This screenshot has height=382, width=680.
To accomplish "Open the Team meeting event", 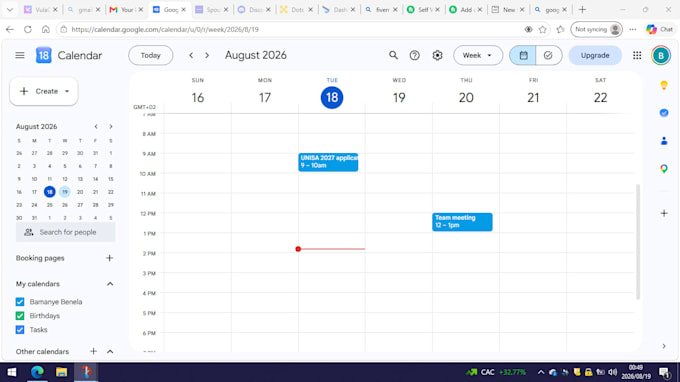I will point(462,222).
